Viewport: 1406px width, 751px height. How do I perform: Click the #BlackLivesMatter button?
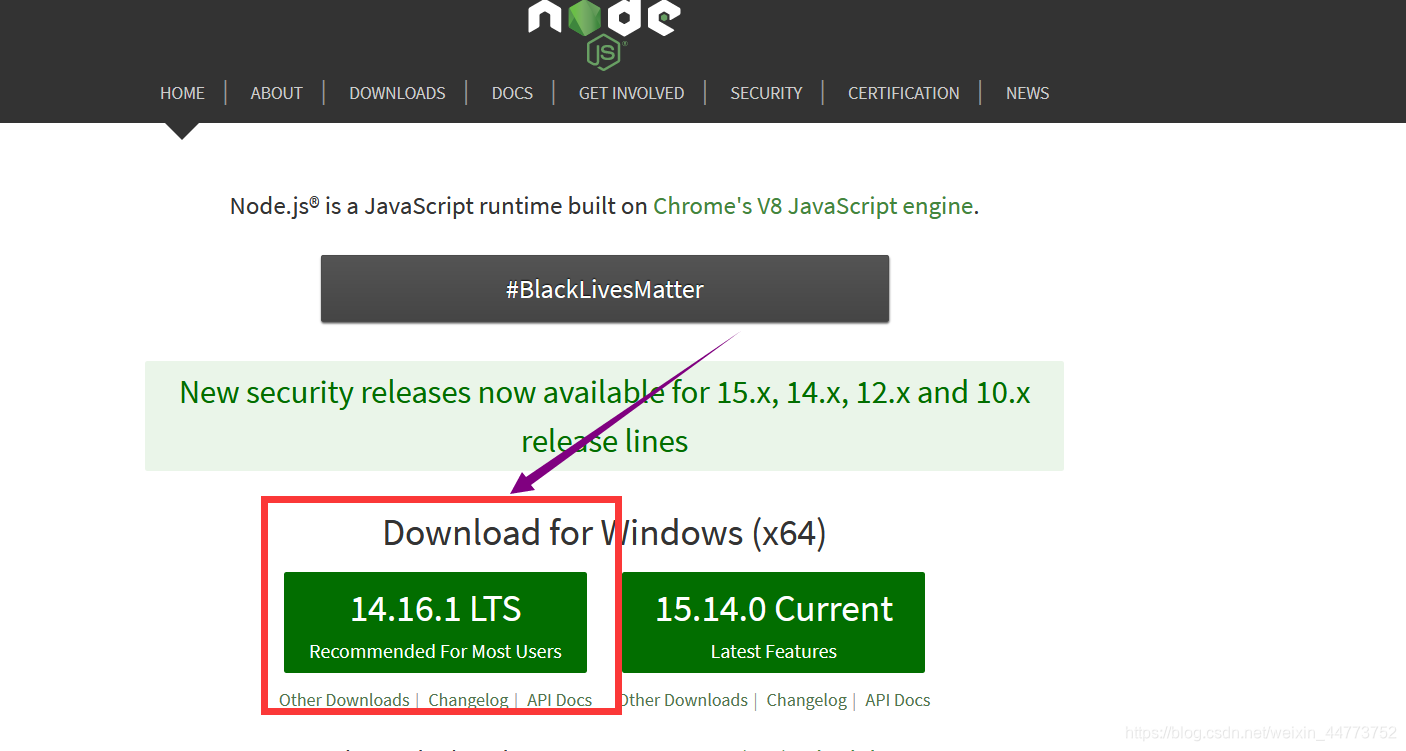tap(605, 289)
